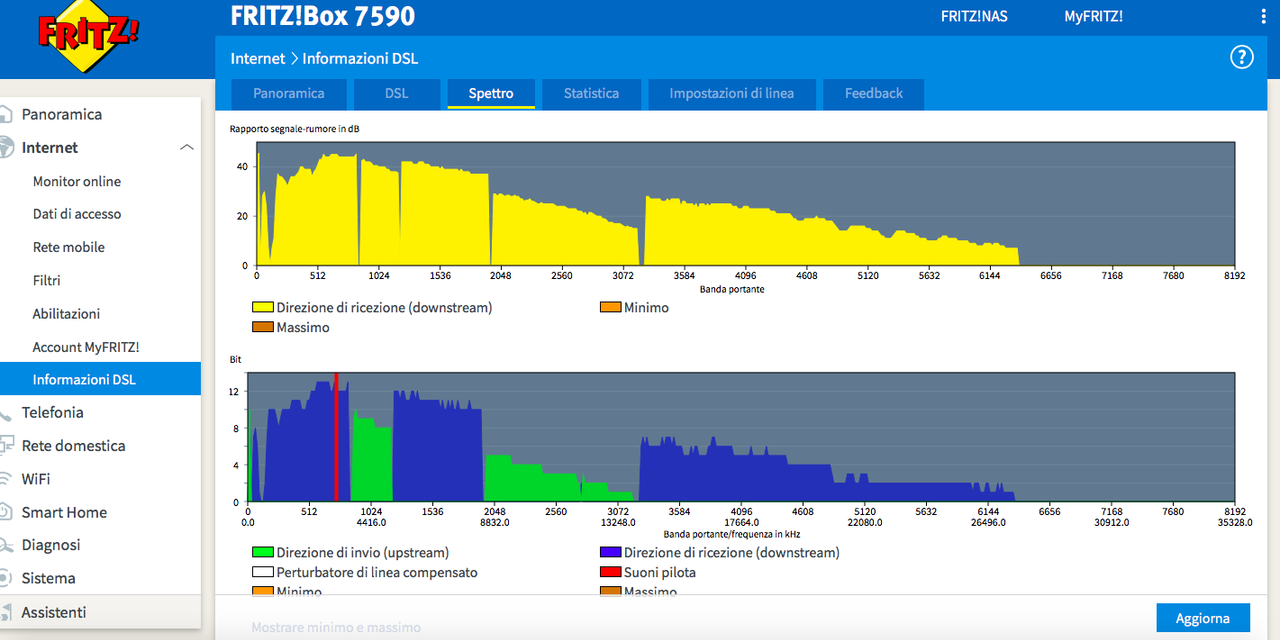Viewport: 1280px width, 640px height.
Task: Switch to the DSL tab
Action: click(x=396, y=94)
